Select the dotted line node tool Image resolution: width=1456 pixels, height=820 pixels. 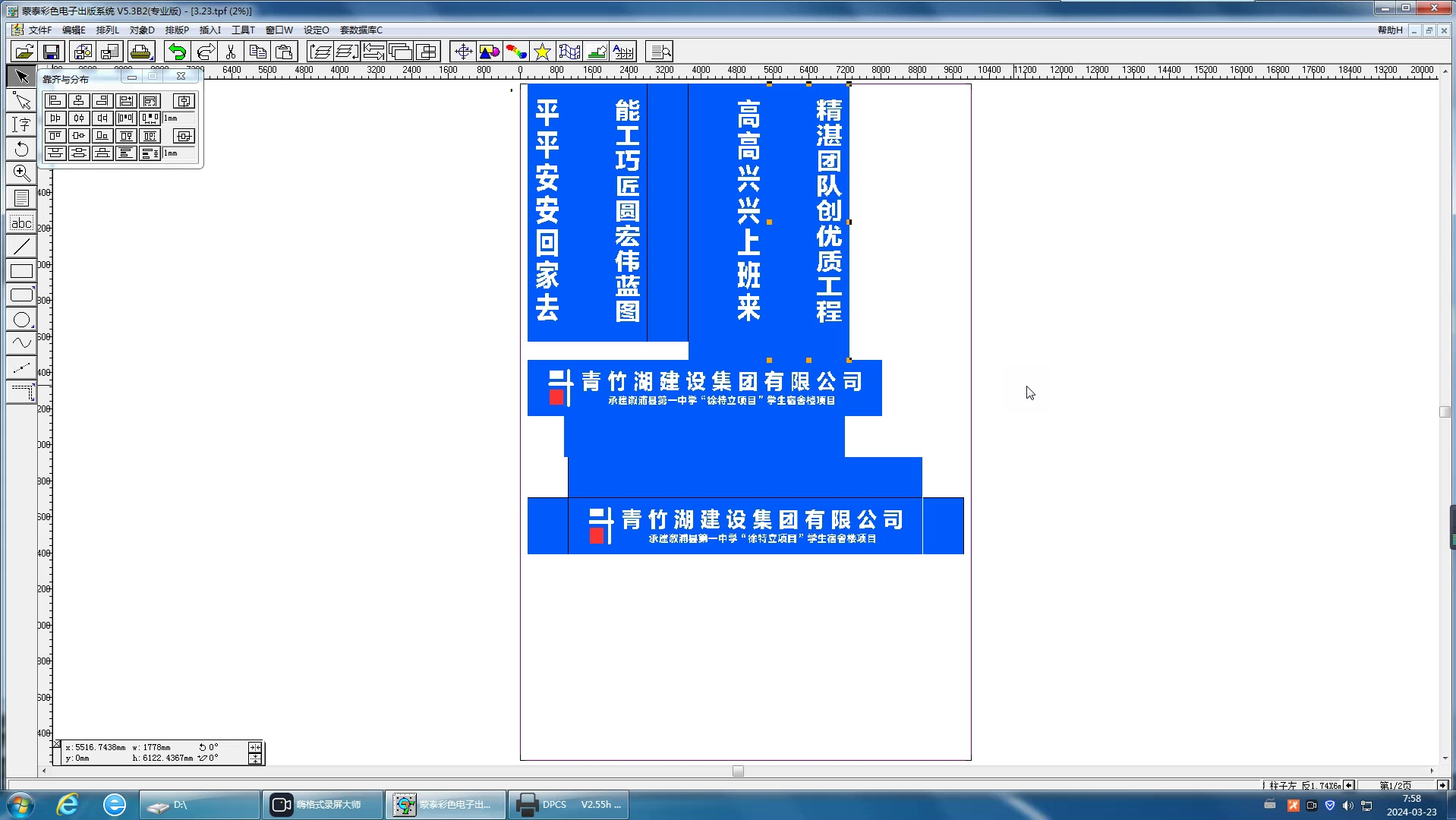(21, 368)
